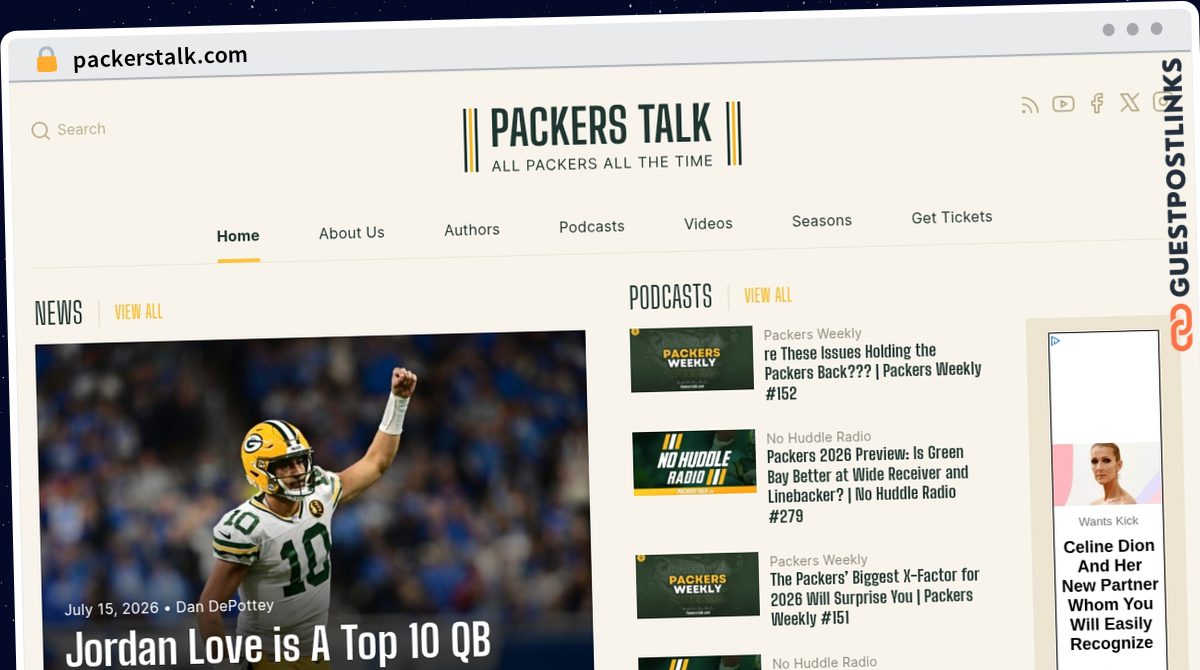This screenshot has width=1200, height=670.
Task: Click author name Dan DePottey
Action: [x=225, y=606]
